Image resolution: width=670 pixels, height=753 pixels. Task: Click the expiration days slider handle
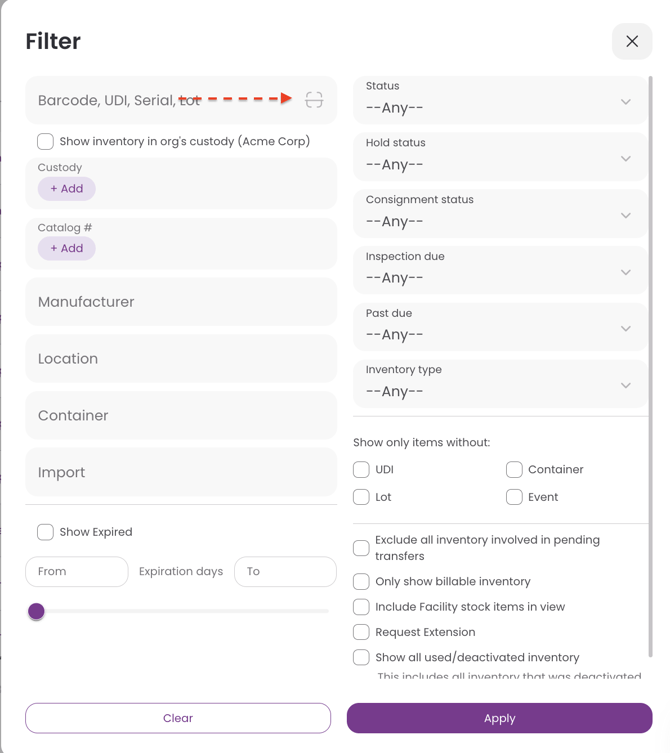coord(37,611)
